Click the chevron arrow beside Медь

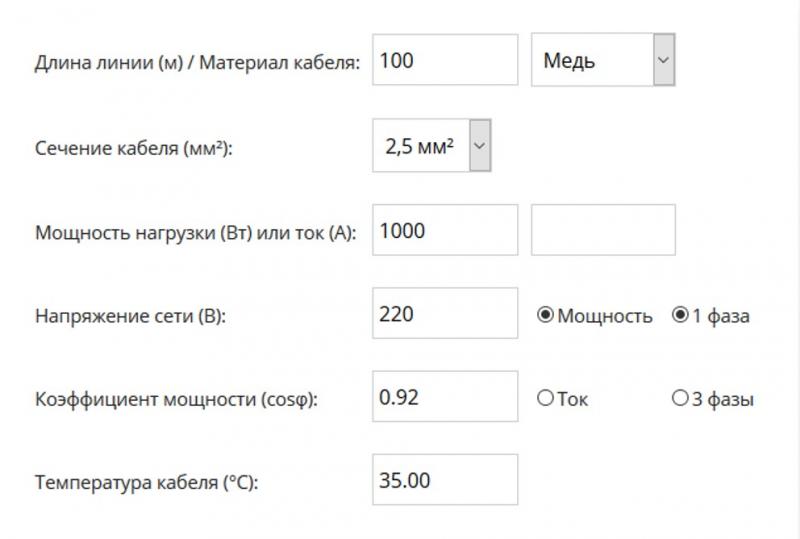[663, 60]
